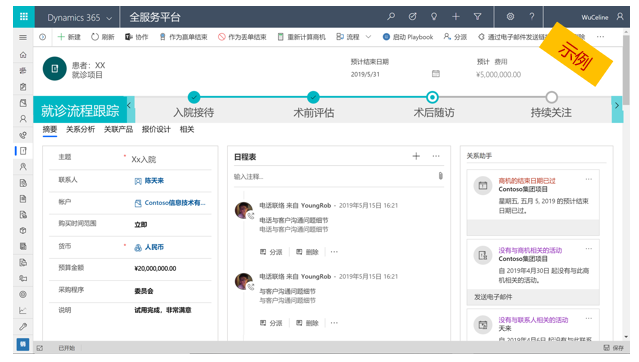639x362 pixels.
Task: Click 删除 under second phone call activity
Action: [307, 323]
